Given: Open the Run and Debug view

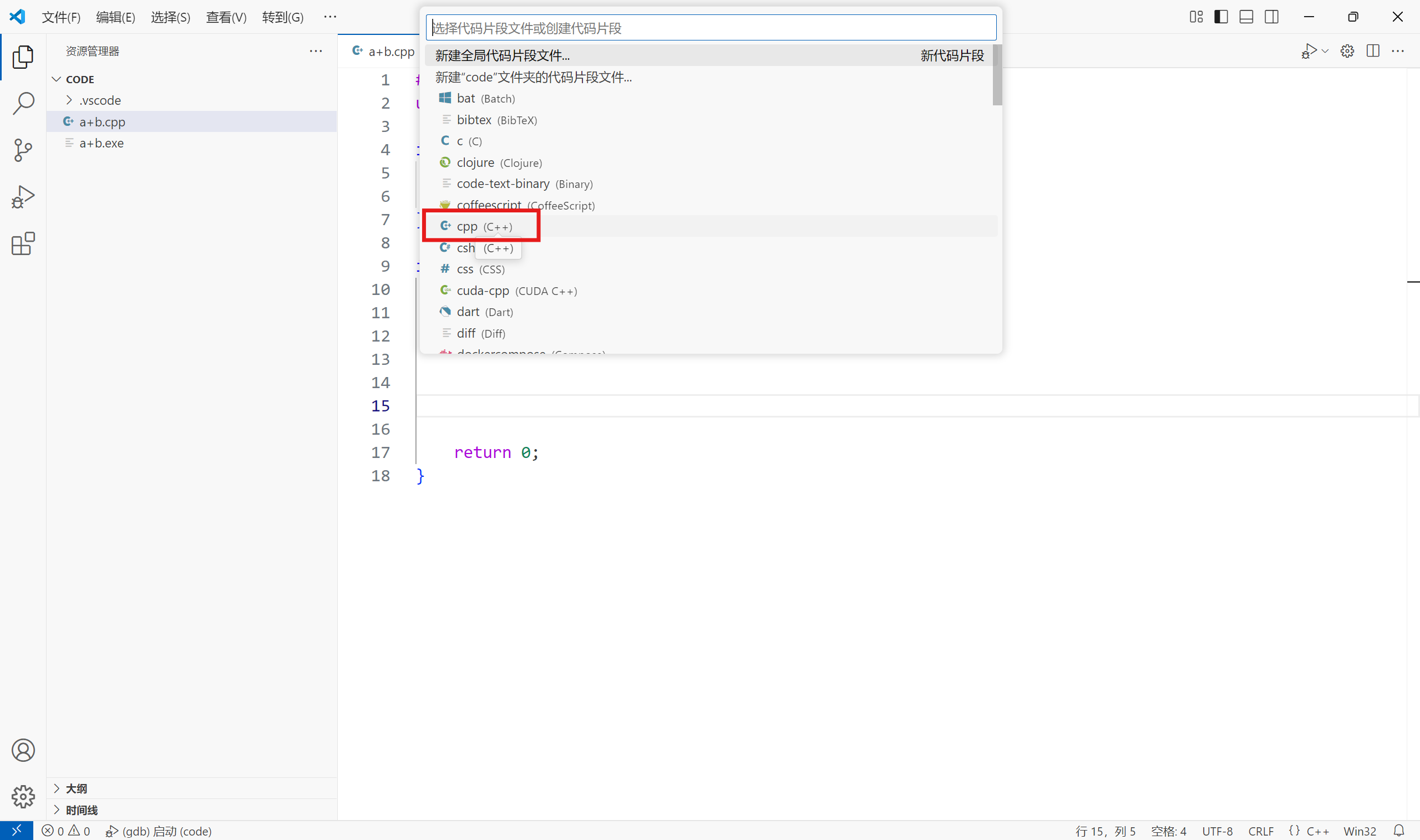Looking at the screenshot, I should coord(23,197).
